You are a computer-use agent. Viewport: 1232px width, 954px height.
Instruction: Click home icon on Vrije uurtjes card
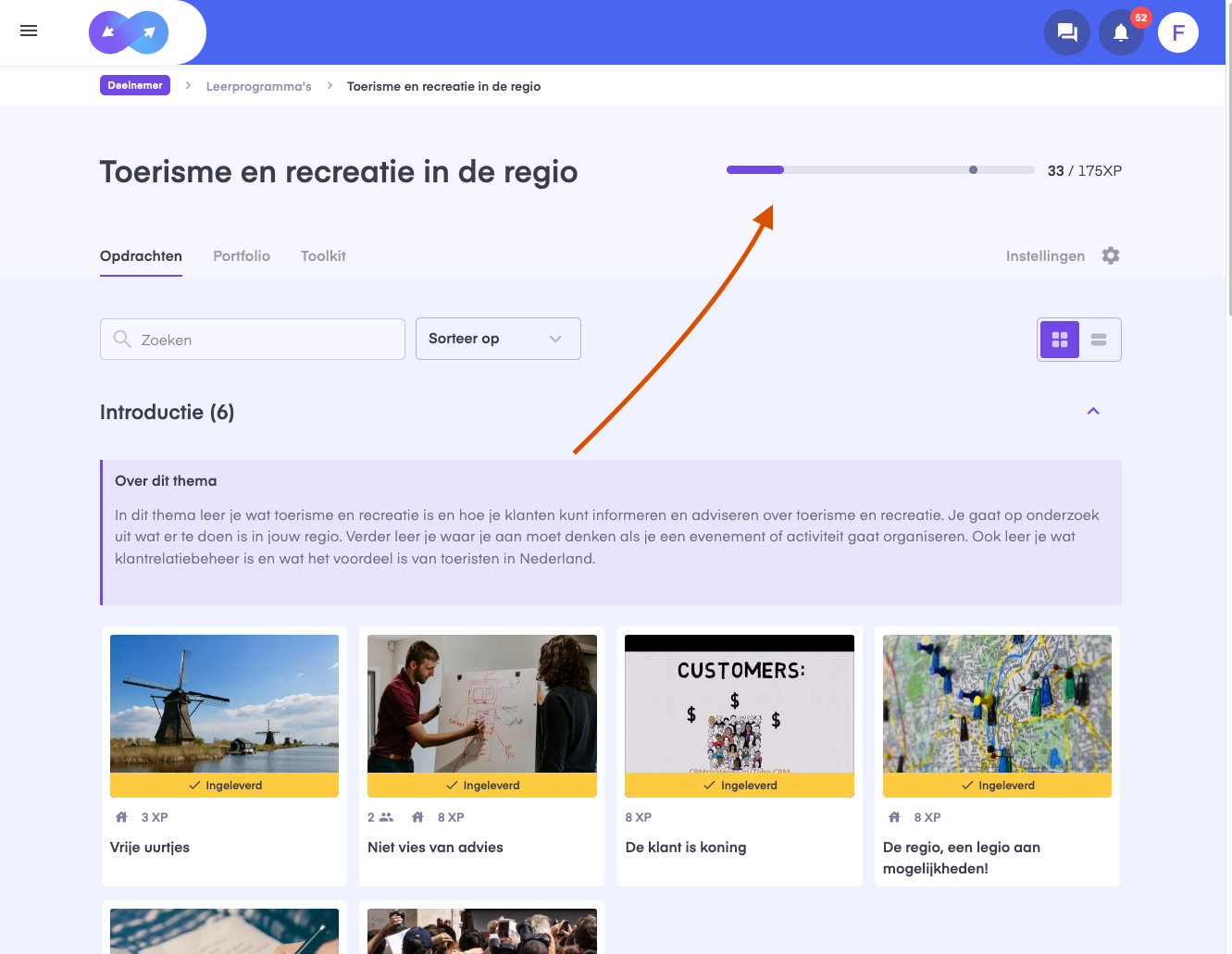pos(121,817)
